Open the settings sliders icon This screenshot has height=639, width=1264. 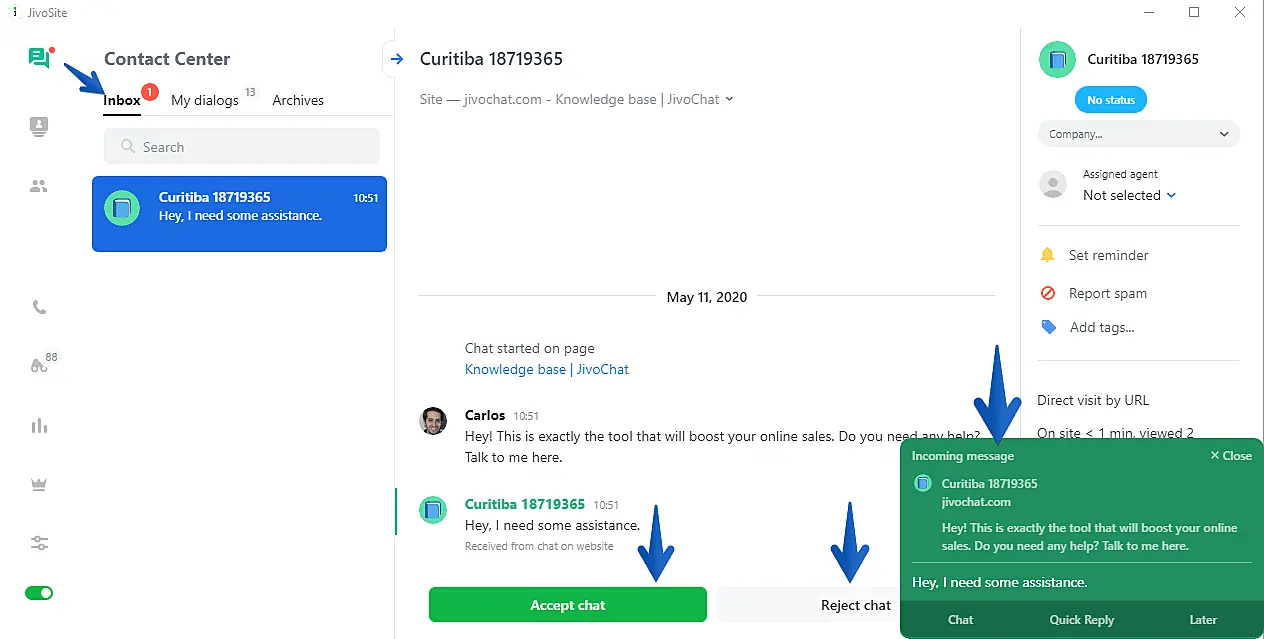point(39,543)
